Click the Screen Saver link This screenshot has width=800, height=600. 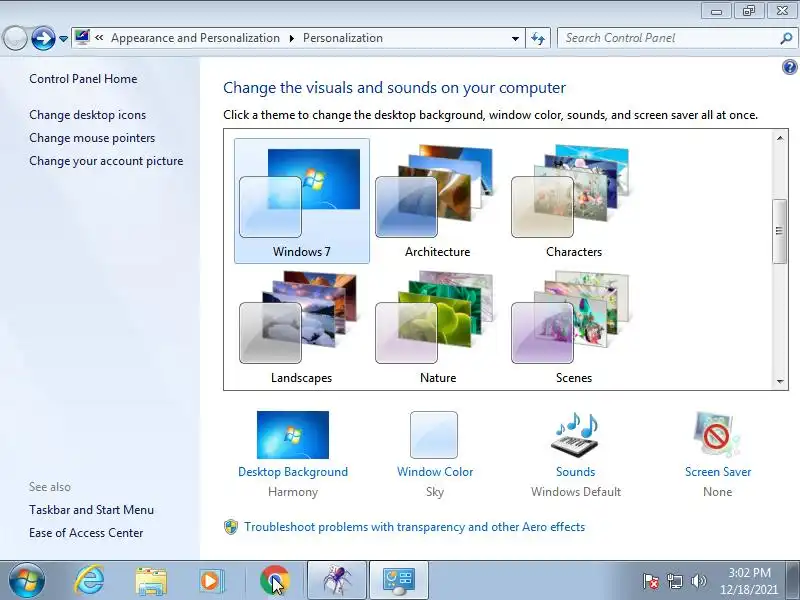pos(718,472)
